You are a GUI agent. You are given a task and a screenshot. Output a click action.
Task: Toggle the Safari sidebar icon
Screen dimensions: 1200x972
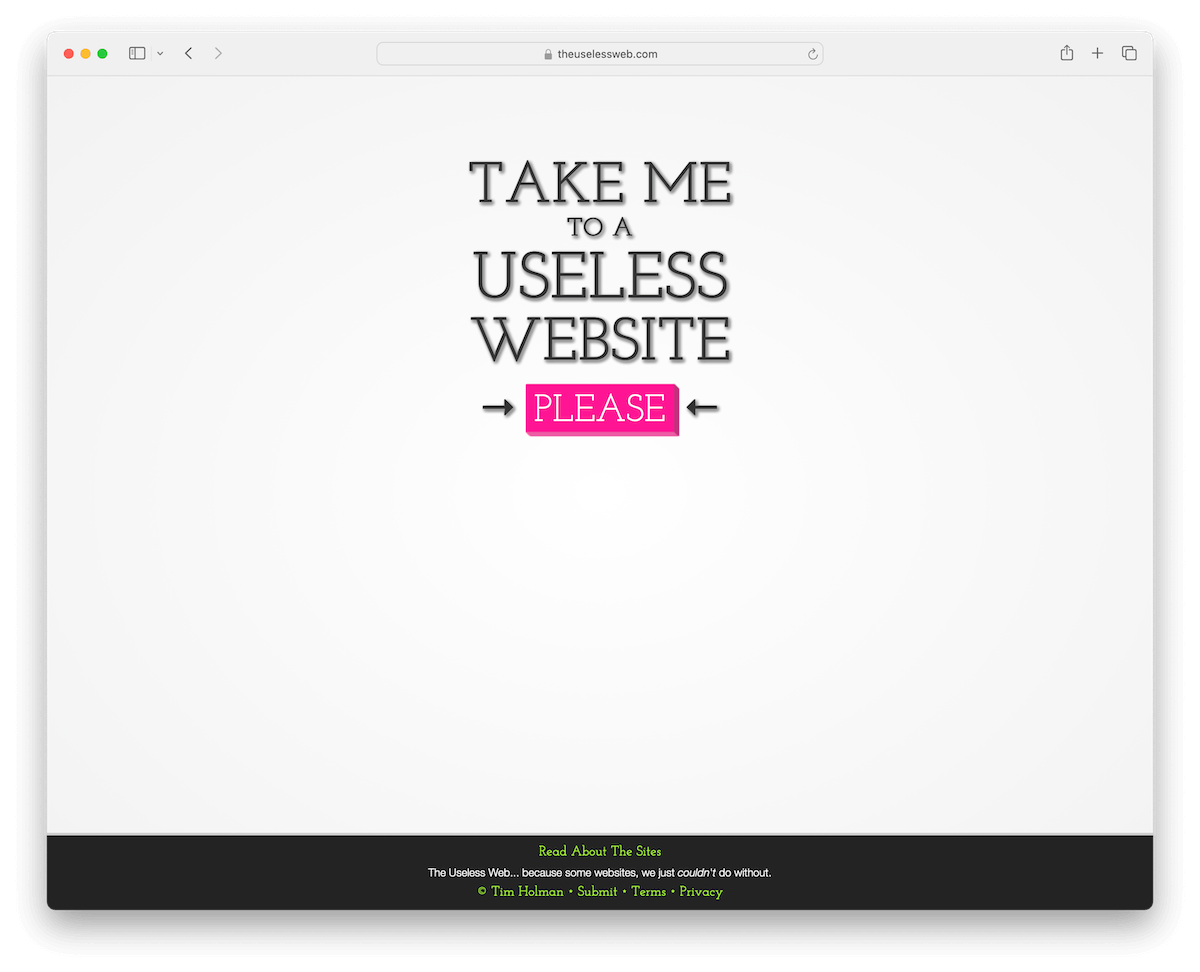click(137, 53)
